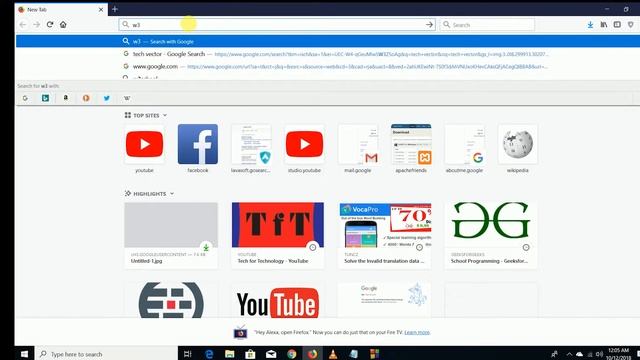Open VLC media player from the taskbar
The width and height of the screenshot is (640, 360).
[x=333, y=354]
